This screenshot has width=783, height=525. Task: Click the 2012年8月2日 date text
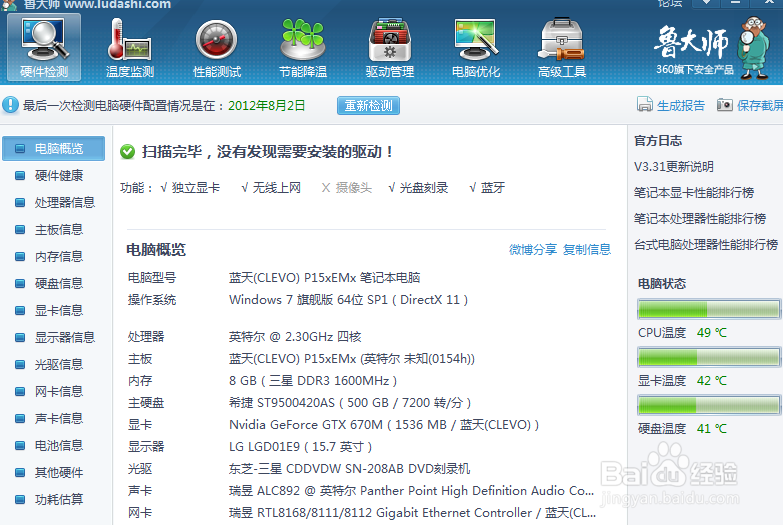click(x=267, y=105)
